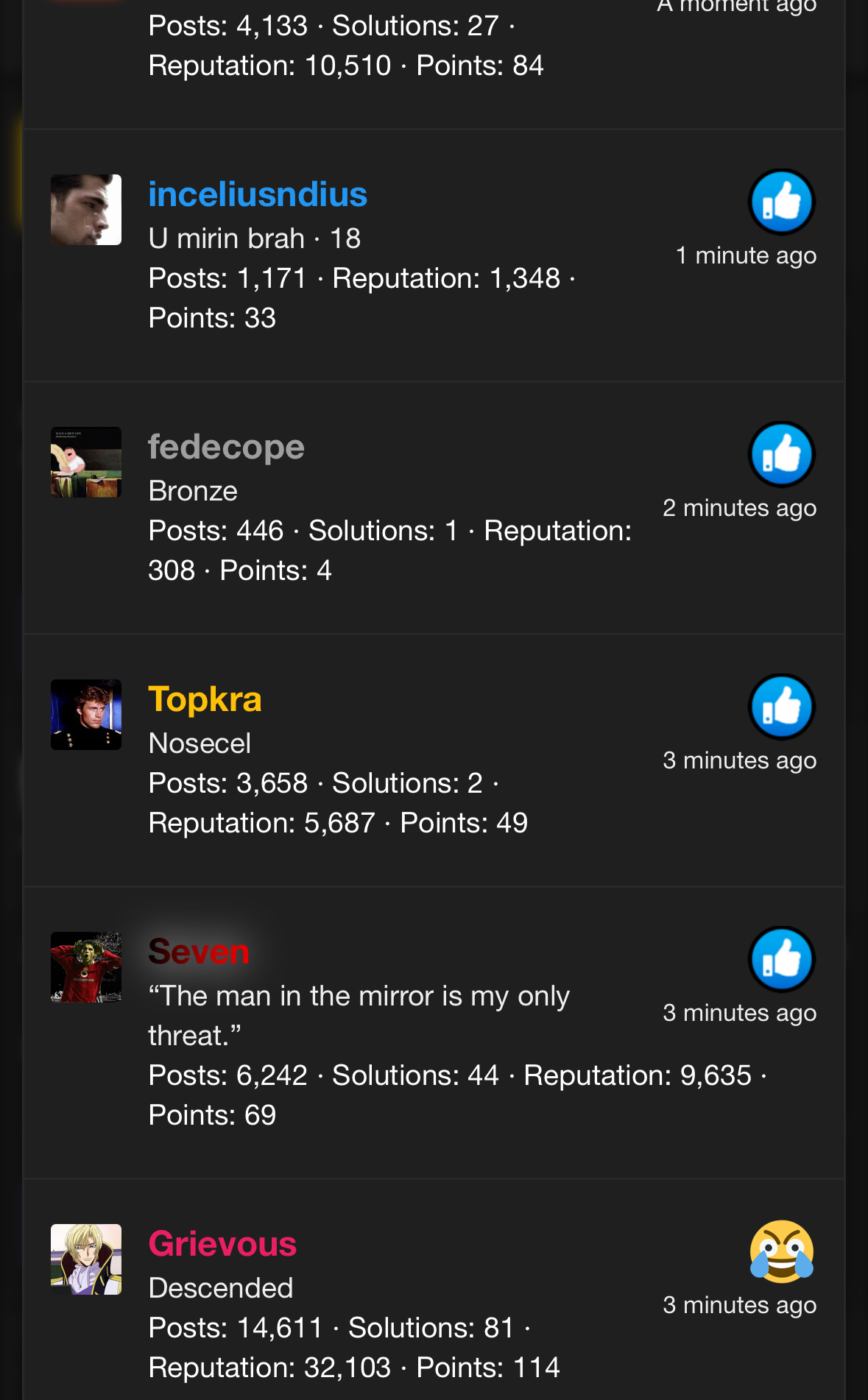
Task: Click the thumbs-up reaction beside inceliusndius
Action: (x=781, y=202)
